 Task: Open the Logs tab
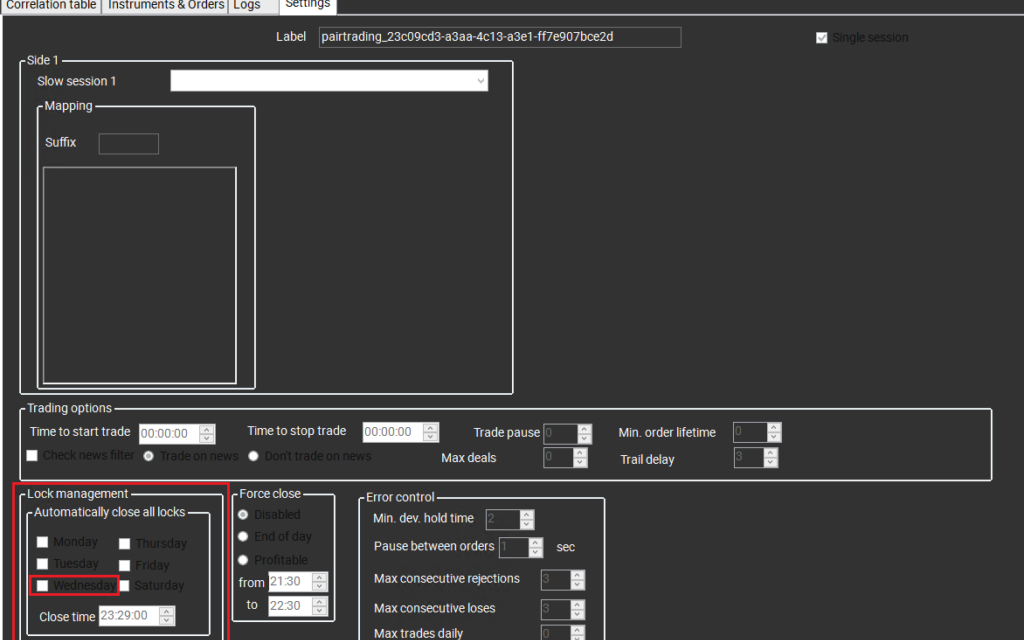(x=246, y=6)
